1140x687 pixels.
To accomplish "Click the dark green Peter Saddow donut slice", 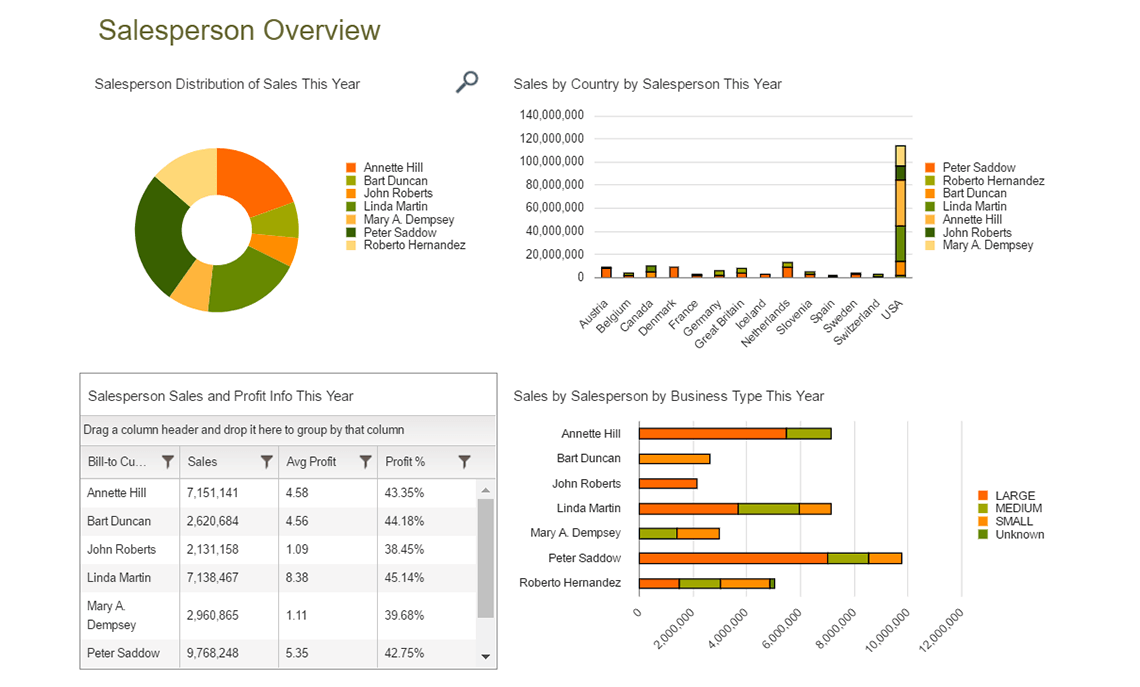I will tap(160, 236).
